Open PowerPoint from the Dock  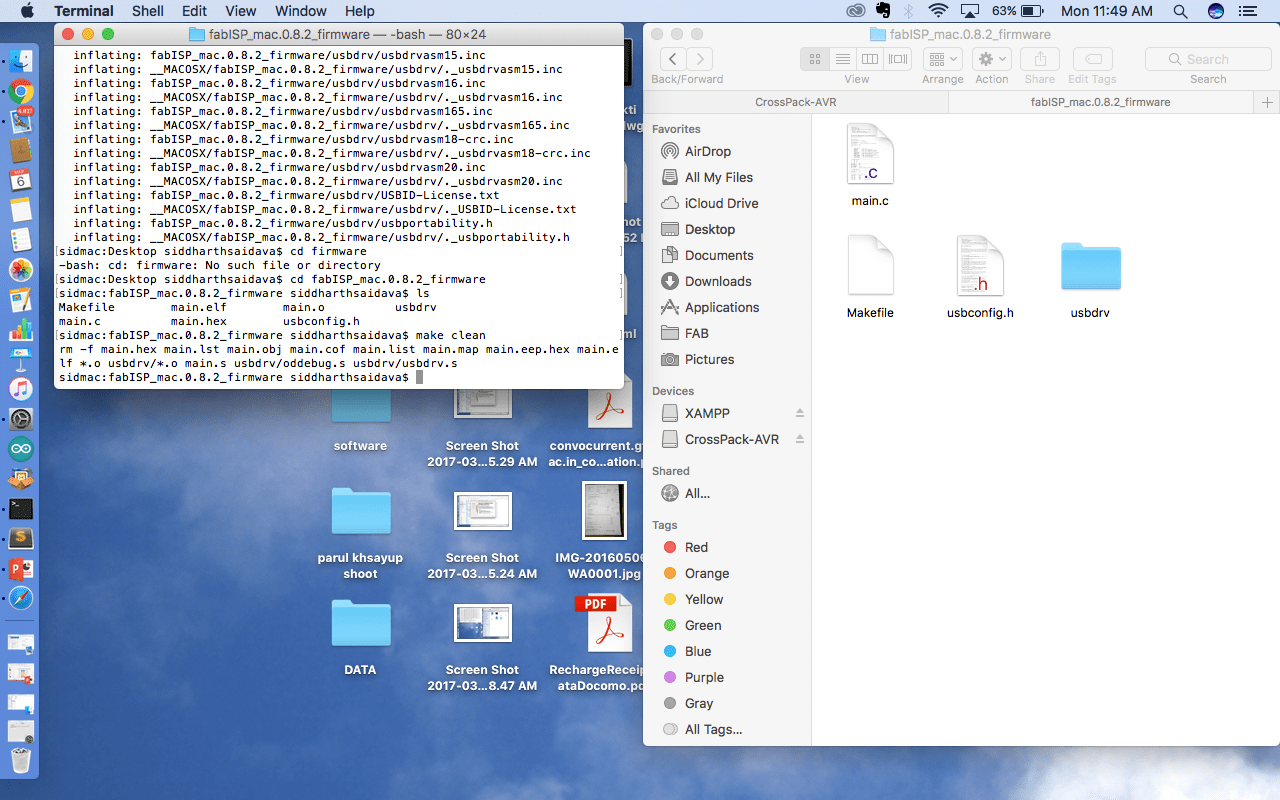tap(21, 569)
